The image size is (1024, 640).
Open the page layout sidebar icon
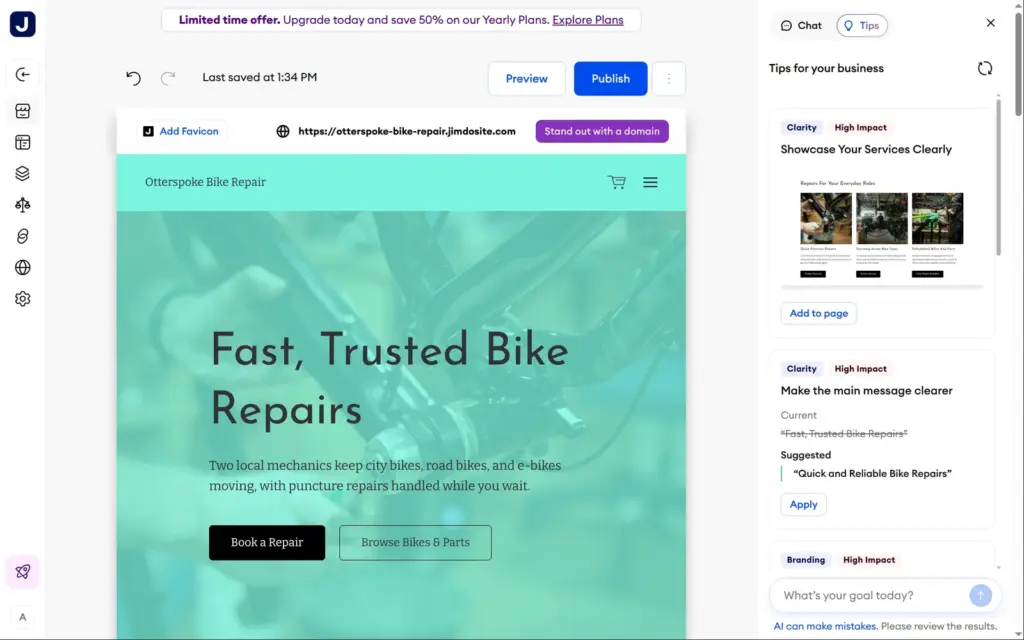pos(23,142)
